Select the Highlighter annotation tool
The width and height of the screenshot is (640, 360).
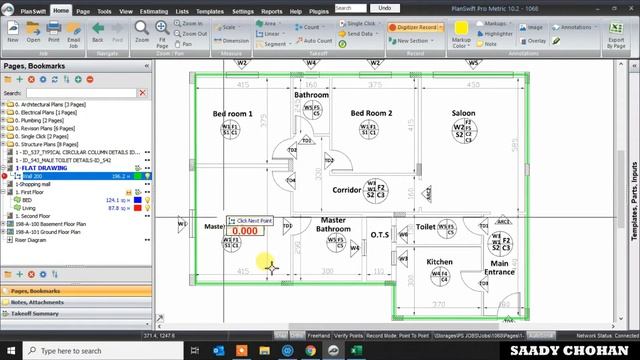point(495,34)
